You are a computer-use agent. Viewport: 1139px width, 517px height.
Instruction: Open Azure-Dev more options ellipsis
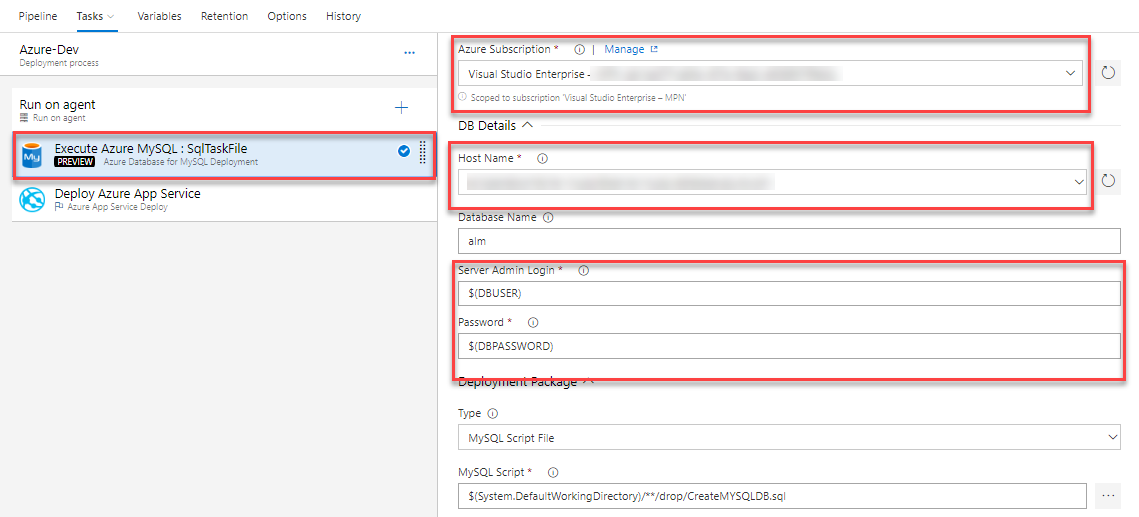coord(409,53)
